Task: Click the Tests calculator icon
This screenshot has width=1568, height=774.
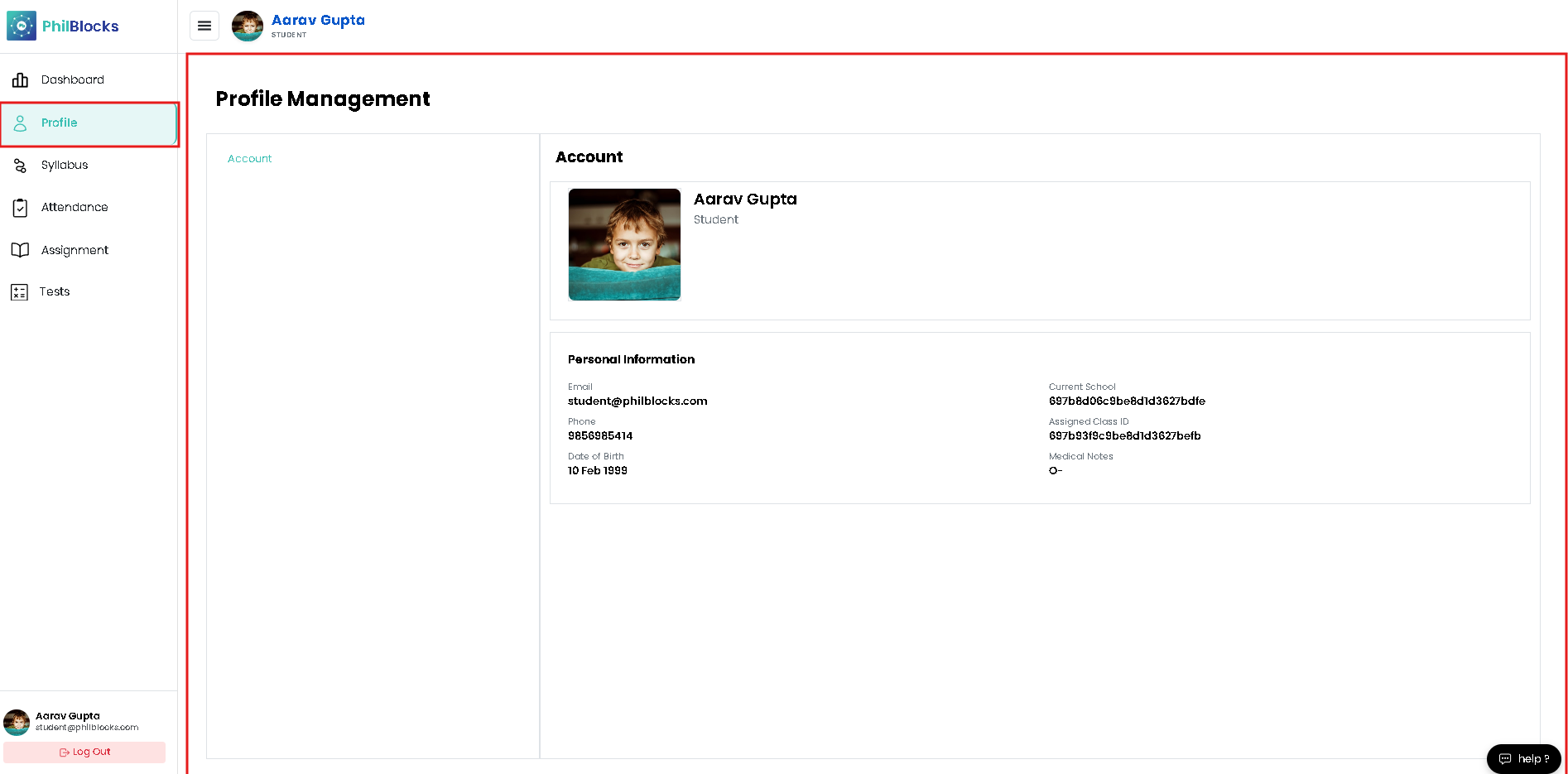Action: [x=19, y=292]
